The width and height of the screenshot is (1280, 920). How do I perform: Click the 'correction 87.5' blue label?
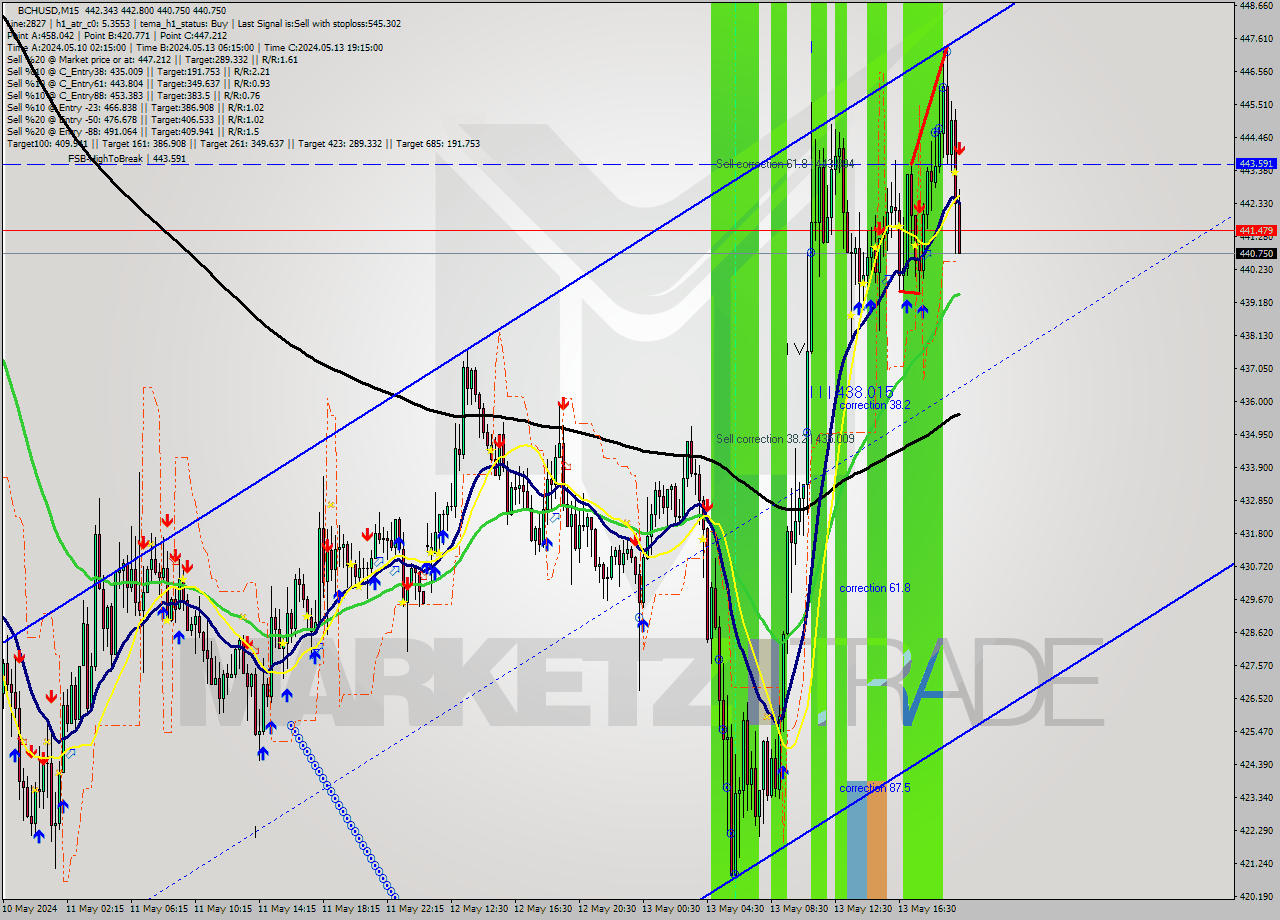(875, 788)
